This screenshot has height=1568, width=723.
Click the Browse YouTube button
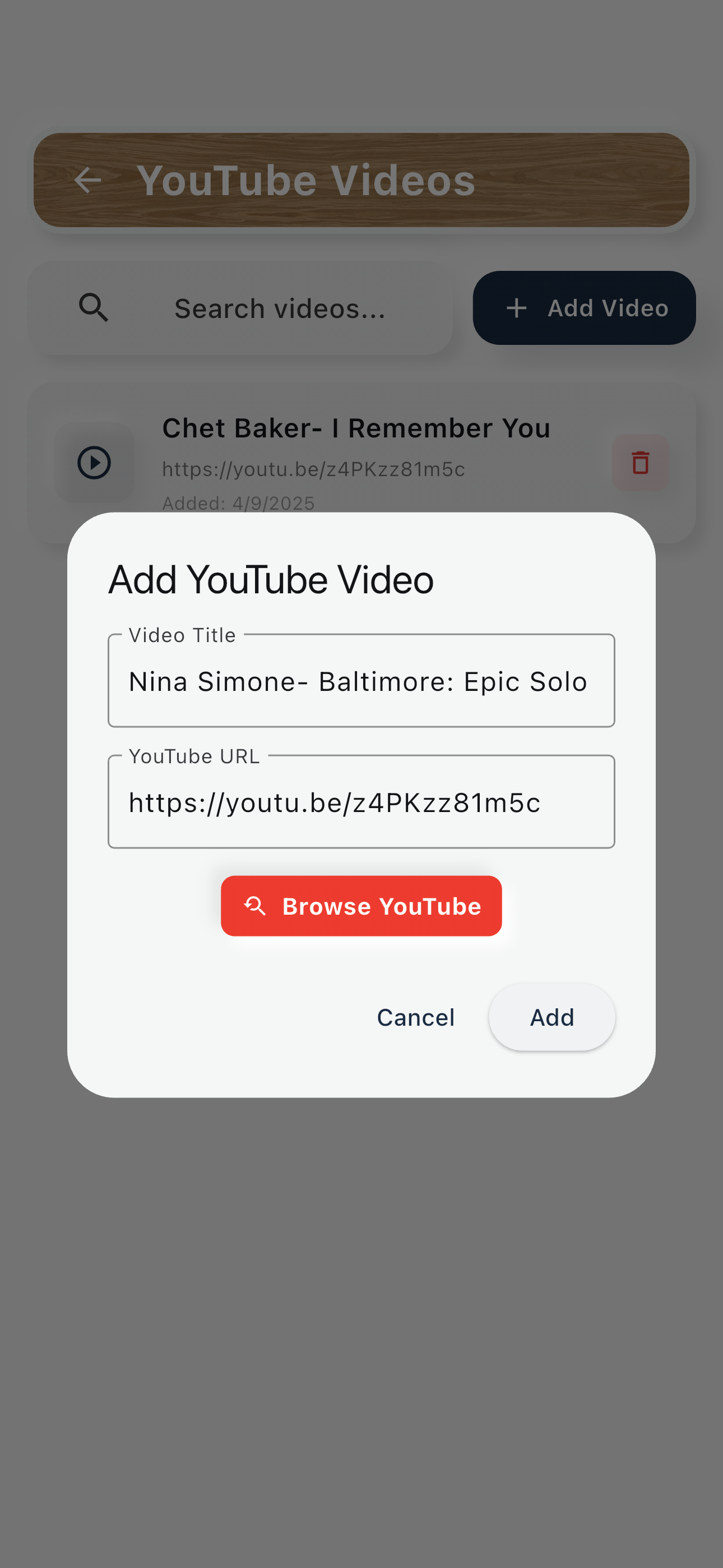pos(361,906)
